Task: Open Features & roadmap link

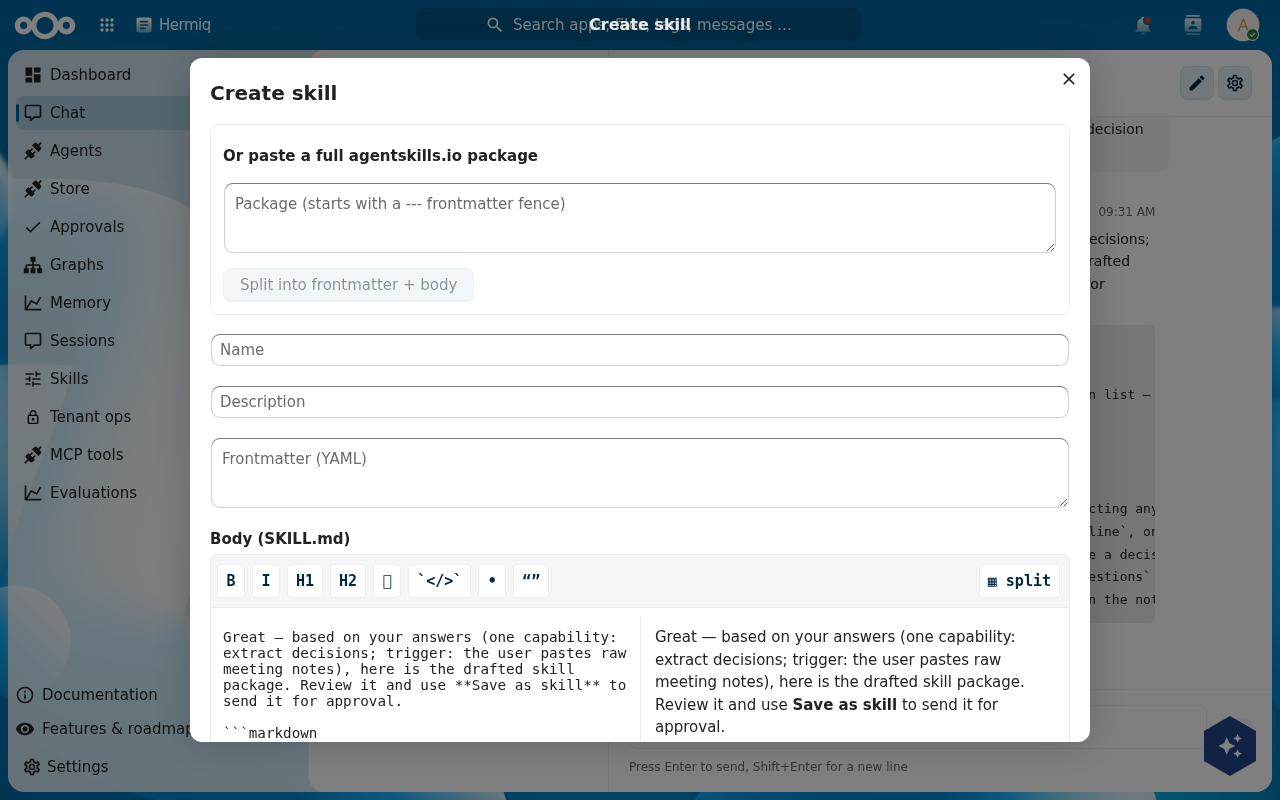Action: click(115, 729)
